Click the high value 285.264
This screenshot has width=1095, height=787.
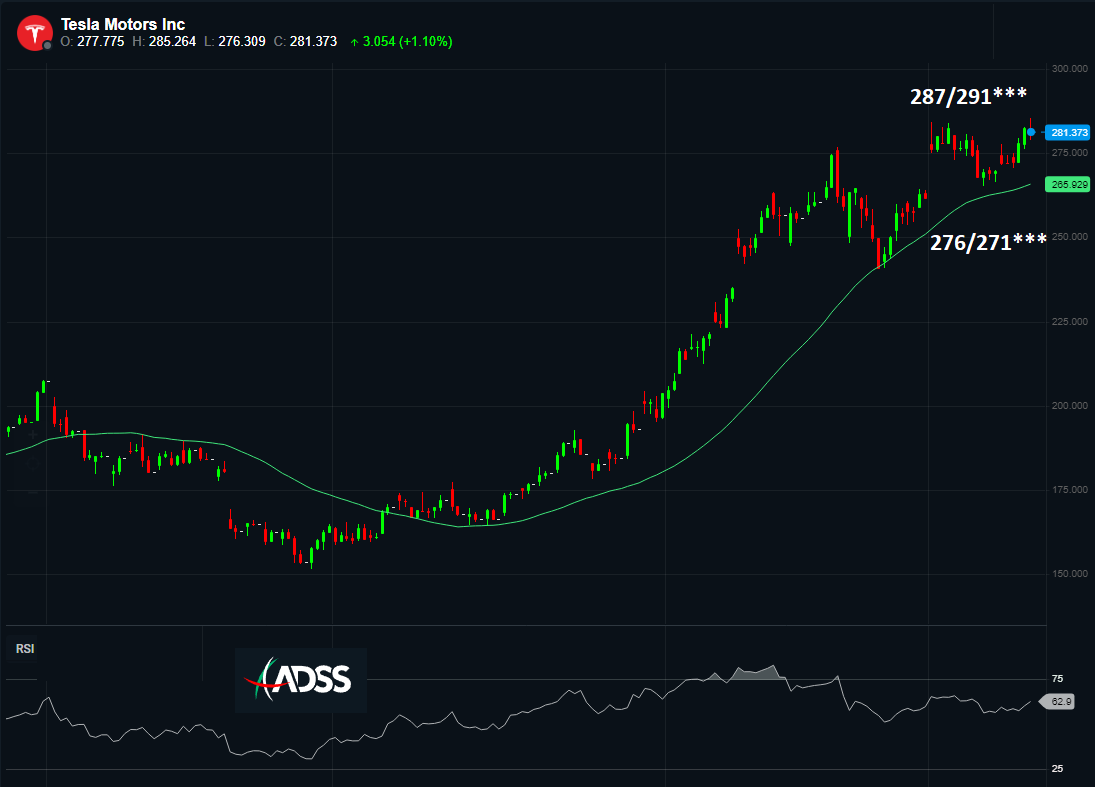pos(172,42)
